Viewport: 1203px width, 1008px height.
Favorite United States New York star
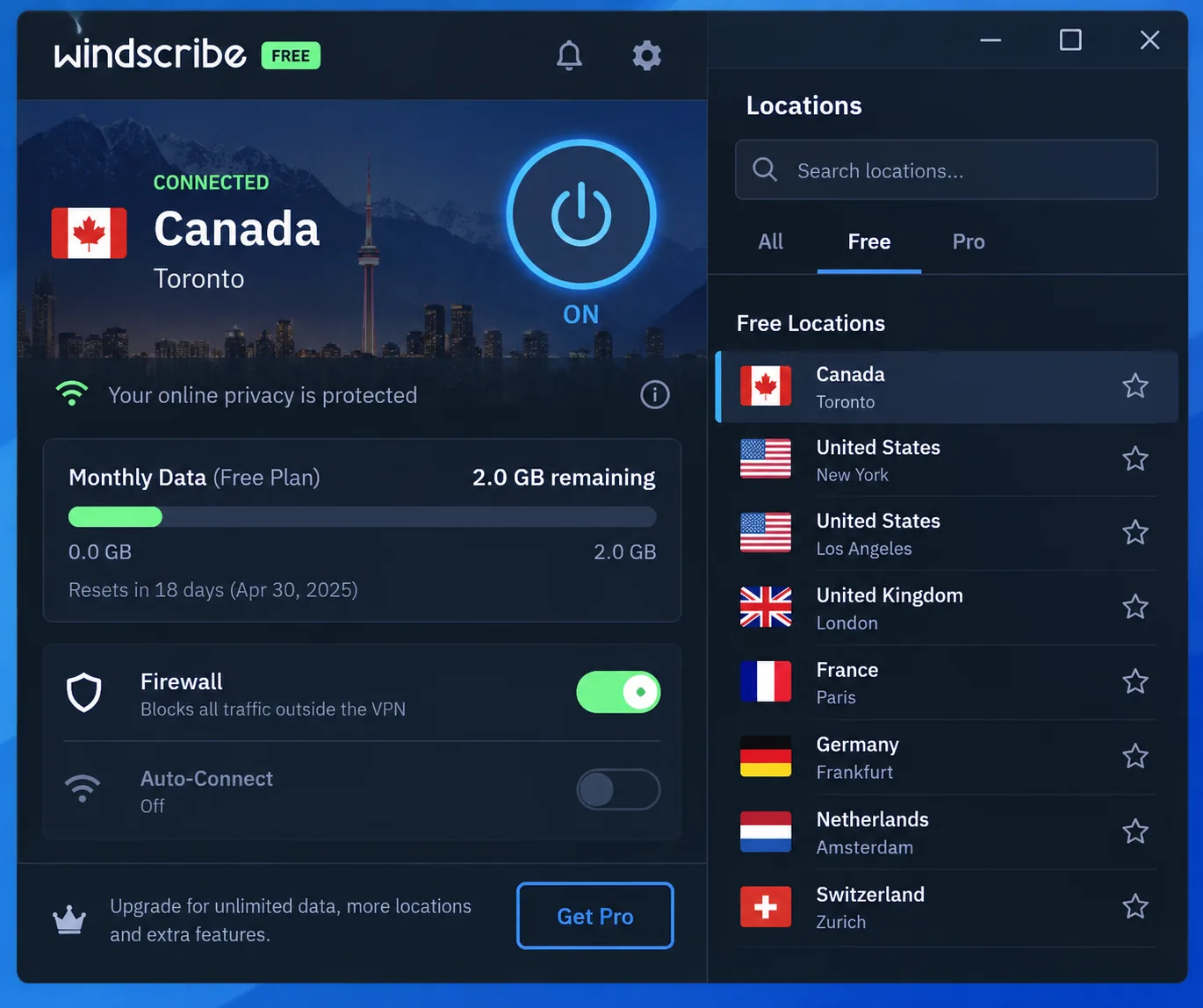pos(1135,458)
